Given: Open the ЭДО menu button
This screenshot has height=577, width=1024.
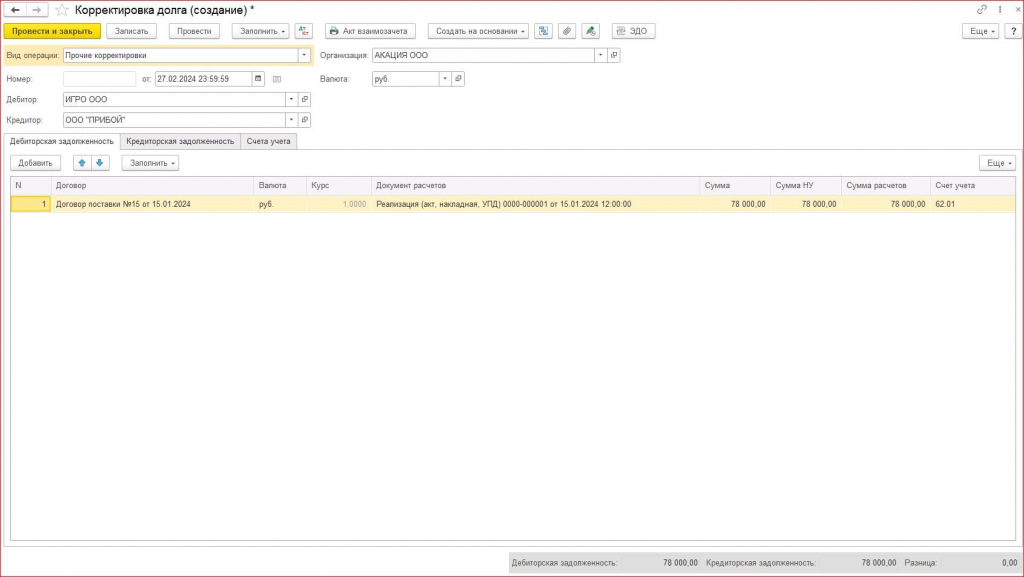Looking at the screenshot, I should [633, 31].
